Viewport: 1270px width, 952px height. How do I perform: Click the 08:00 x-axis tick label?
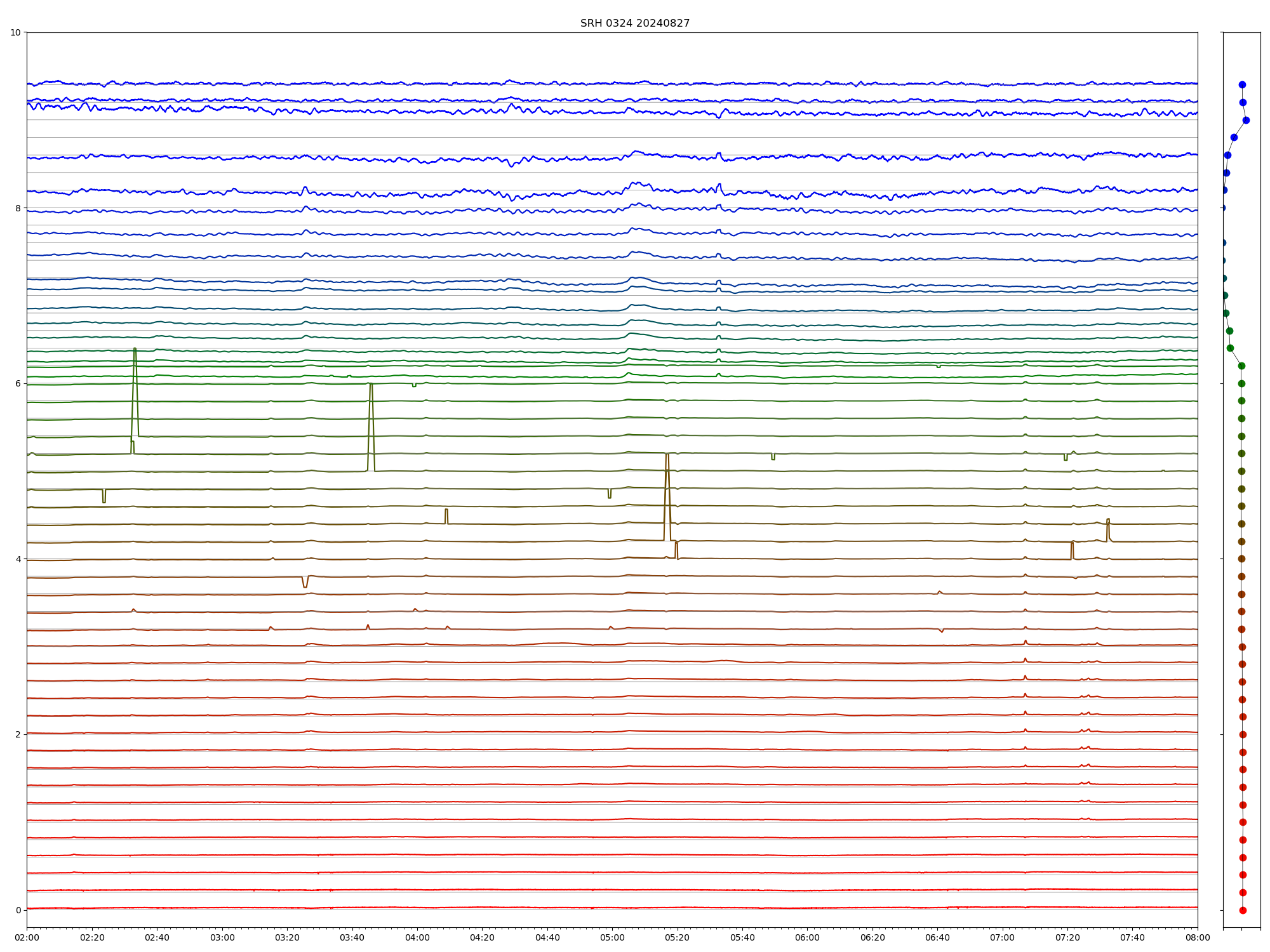pos(1198,937)
